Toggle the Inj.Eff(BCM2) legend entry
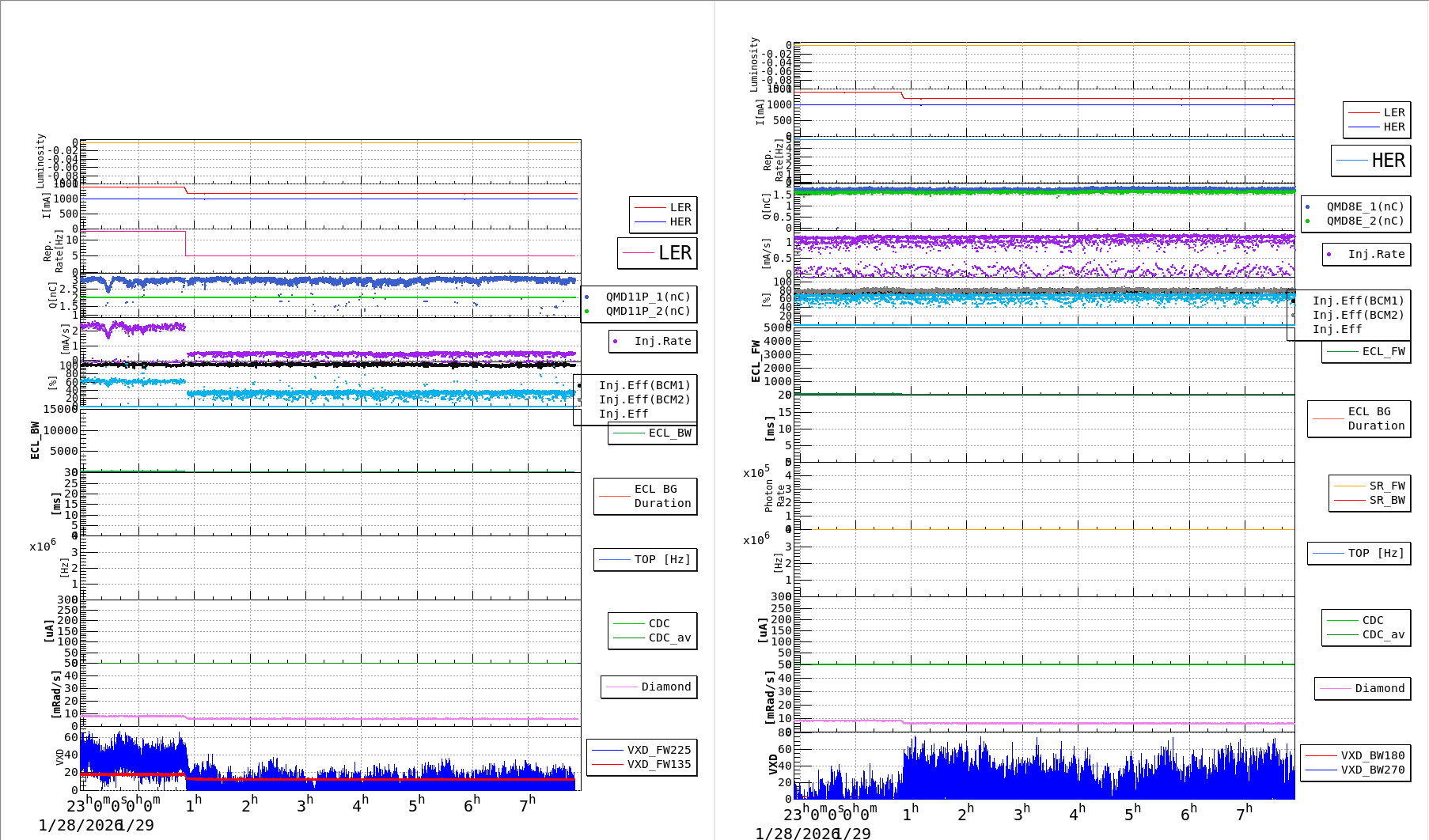The image size is (1429, 840). [x=642, y=399]
